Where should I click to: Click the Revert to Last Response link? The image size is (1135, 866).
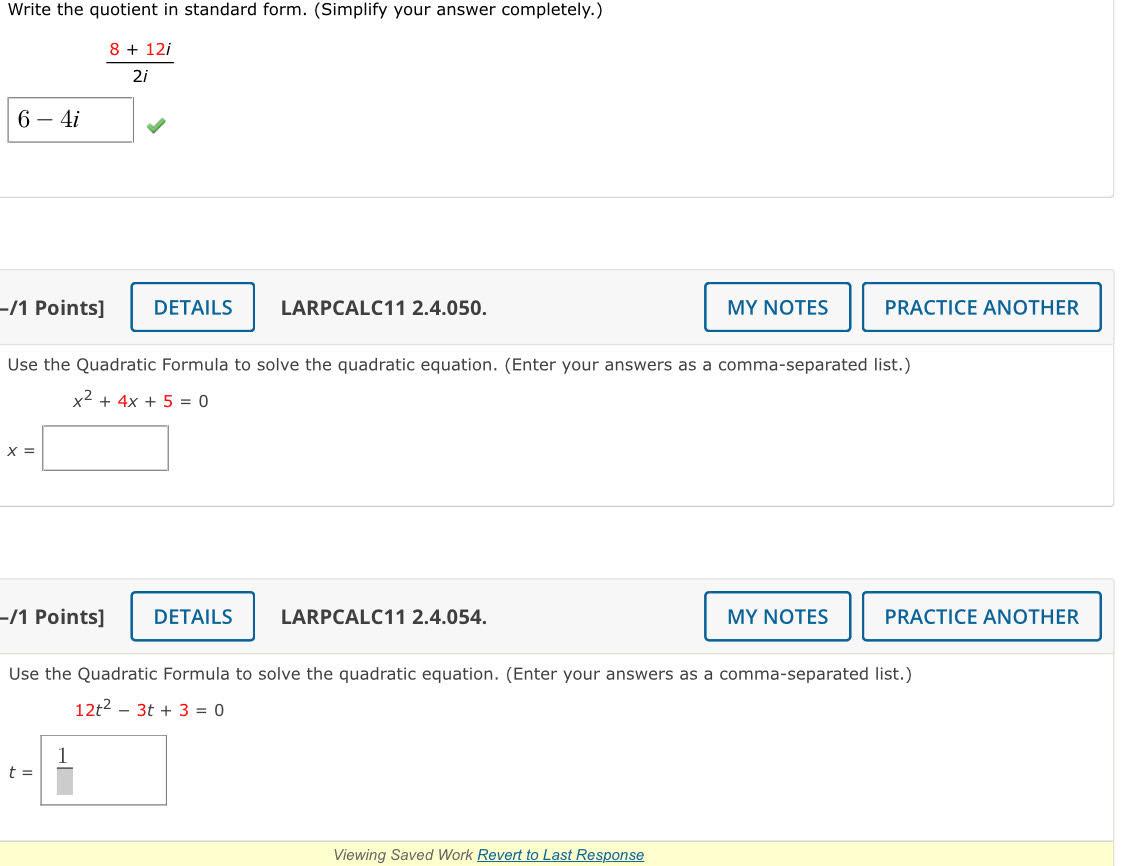[x=559, y=855]
